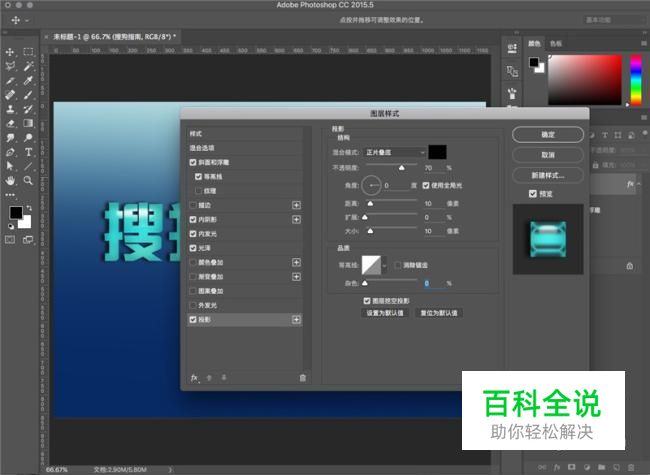650x475 pixels.
Task: Toggle the Satin (光泽) checkbox
Action: pyautogui.click(x=193, y=248)
